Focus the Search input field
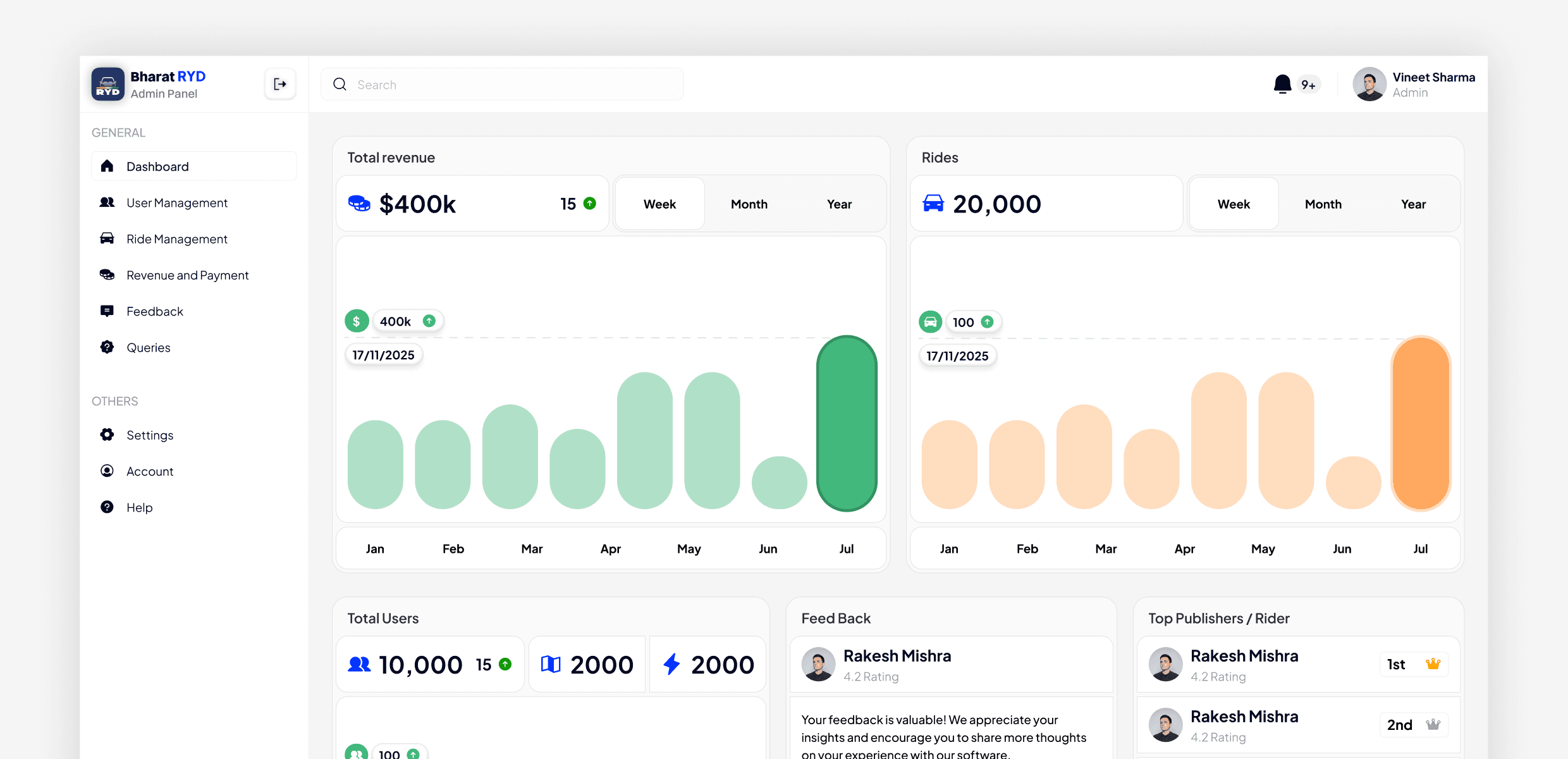 click(502, 84)
